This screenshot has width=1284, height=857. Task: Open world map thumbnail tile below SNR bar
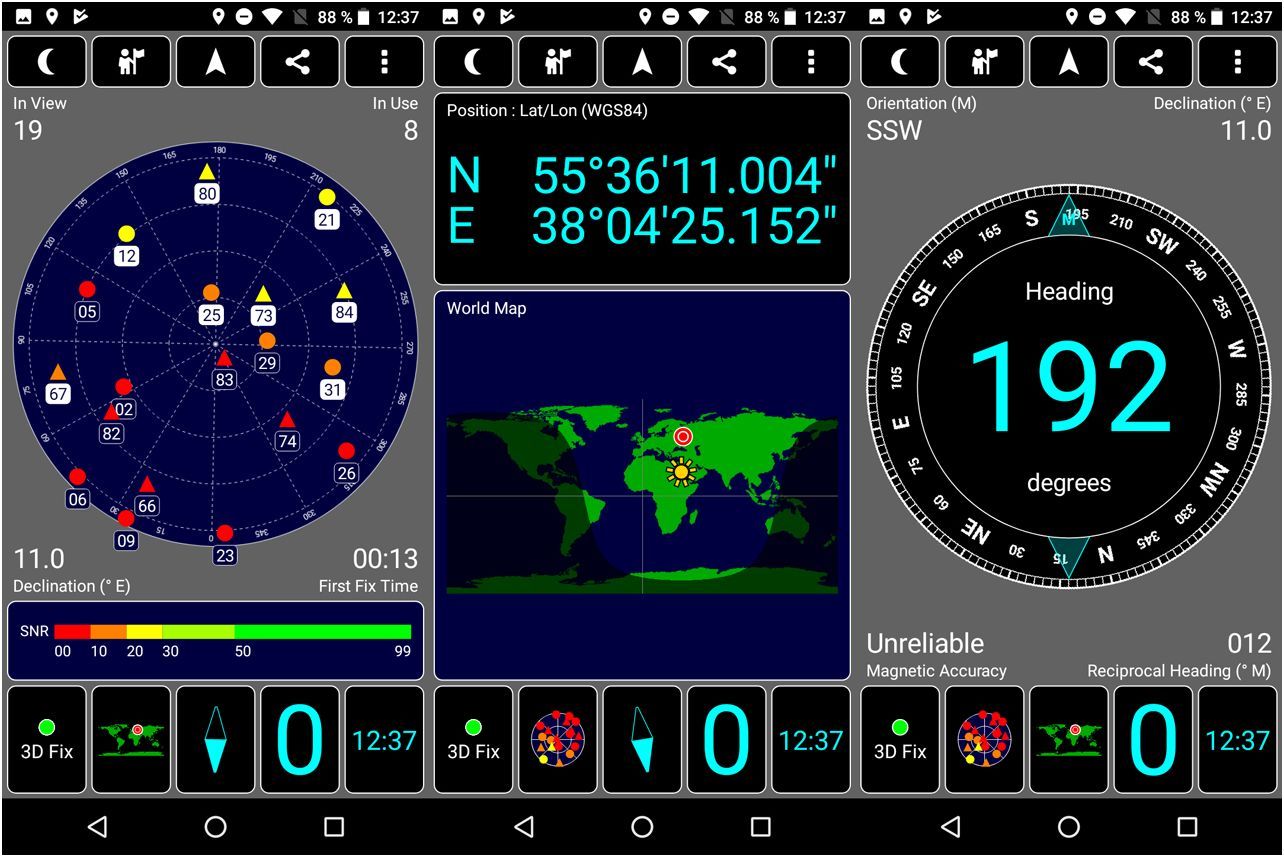[x=131, y=739]
